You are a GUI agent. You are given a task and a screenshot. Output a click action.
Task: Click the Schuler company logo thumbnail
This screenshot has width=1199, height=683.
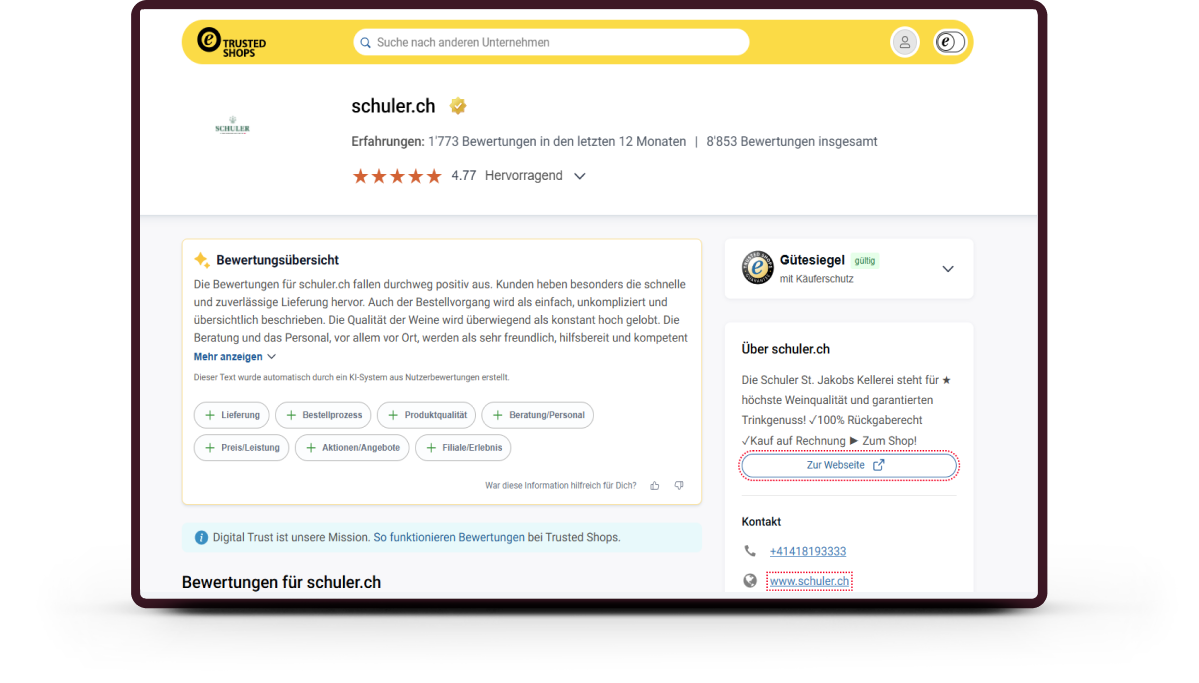(232, 125)
